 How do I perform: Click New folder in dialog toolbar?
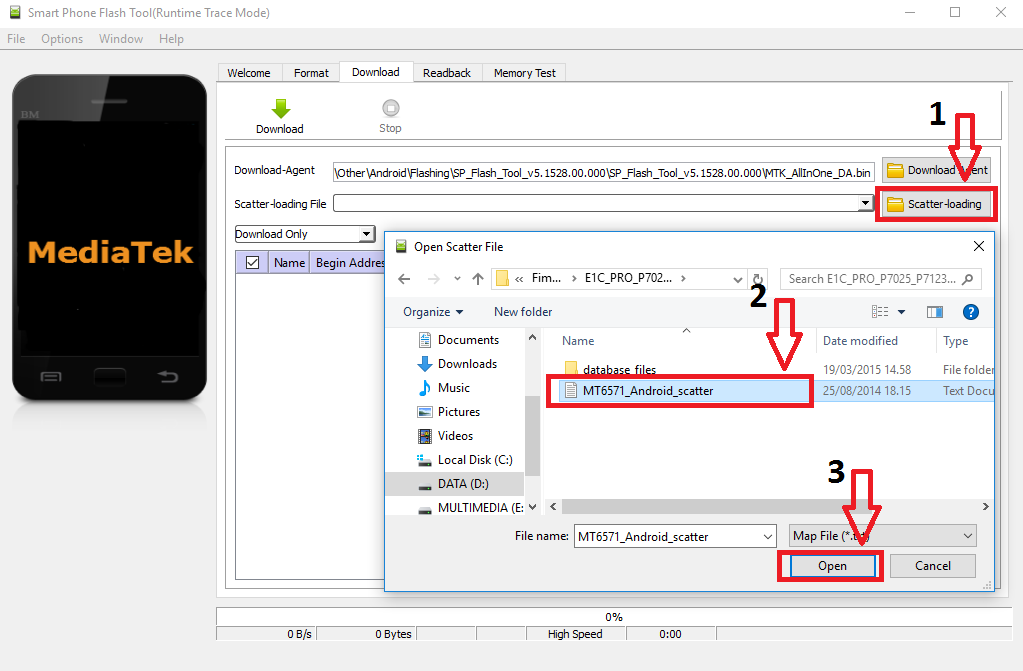[523, 312]
